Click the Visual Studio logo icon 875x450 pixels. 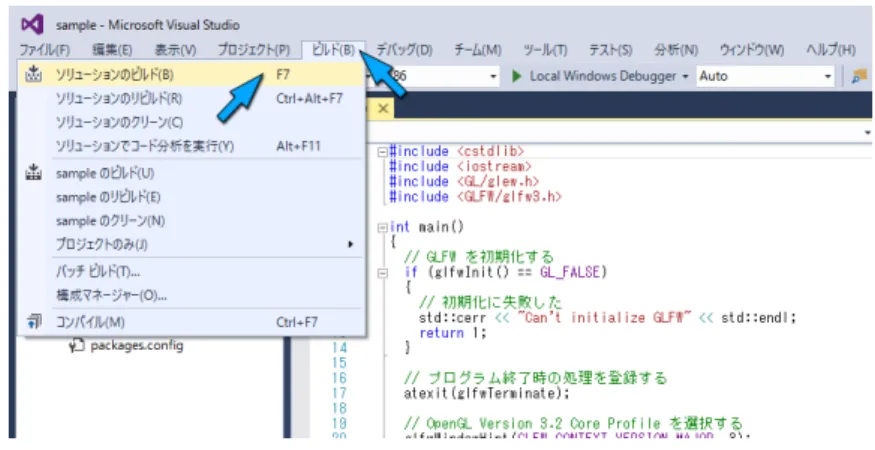[x=32, y=25]
